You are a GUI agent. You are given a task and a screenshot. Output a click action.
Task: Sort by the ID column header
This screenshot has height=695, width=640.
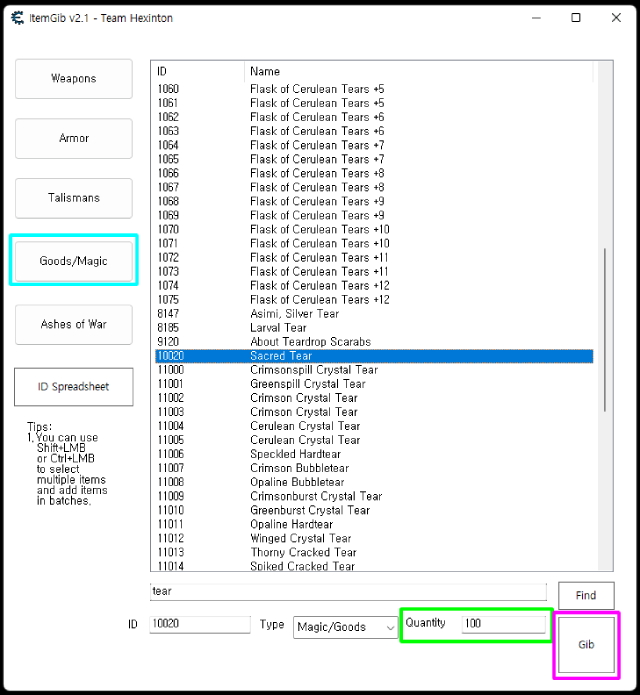(x=199, y=71)
